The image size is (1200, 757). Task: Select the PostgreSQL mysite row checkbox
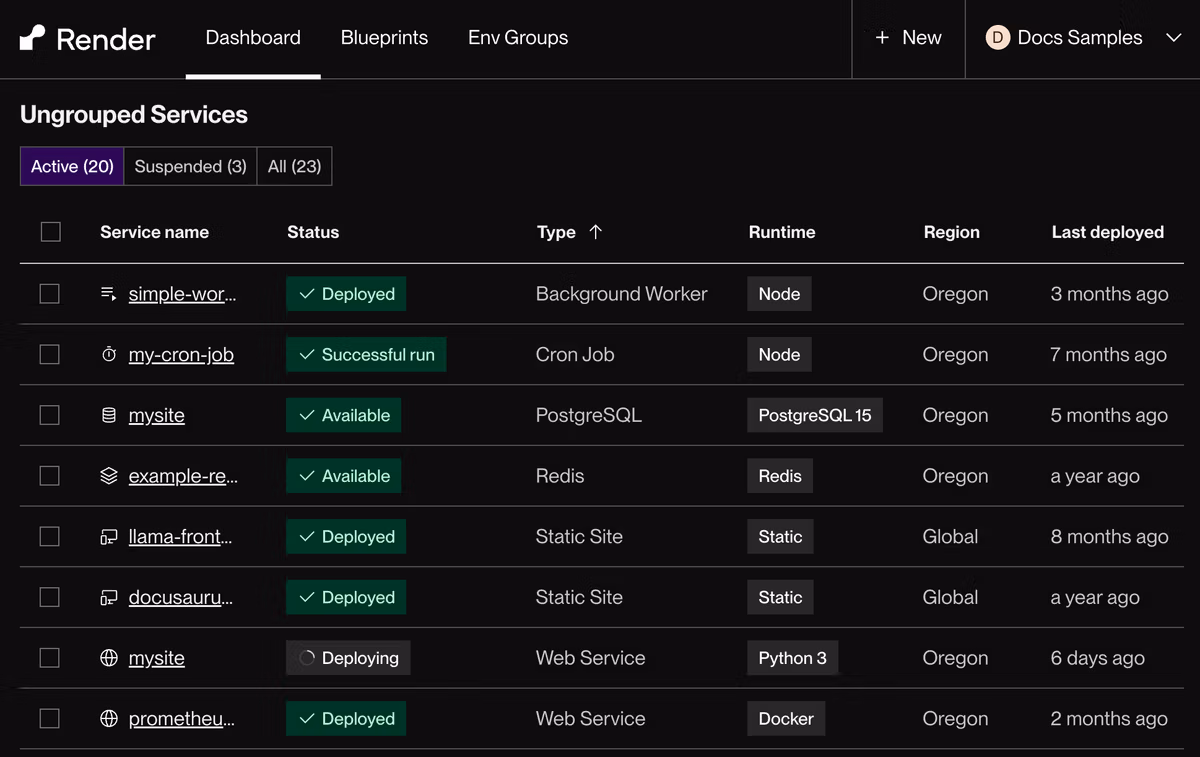(50, 415)
